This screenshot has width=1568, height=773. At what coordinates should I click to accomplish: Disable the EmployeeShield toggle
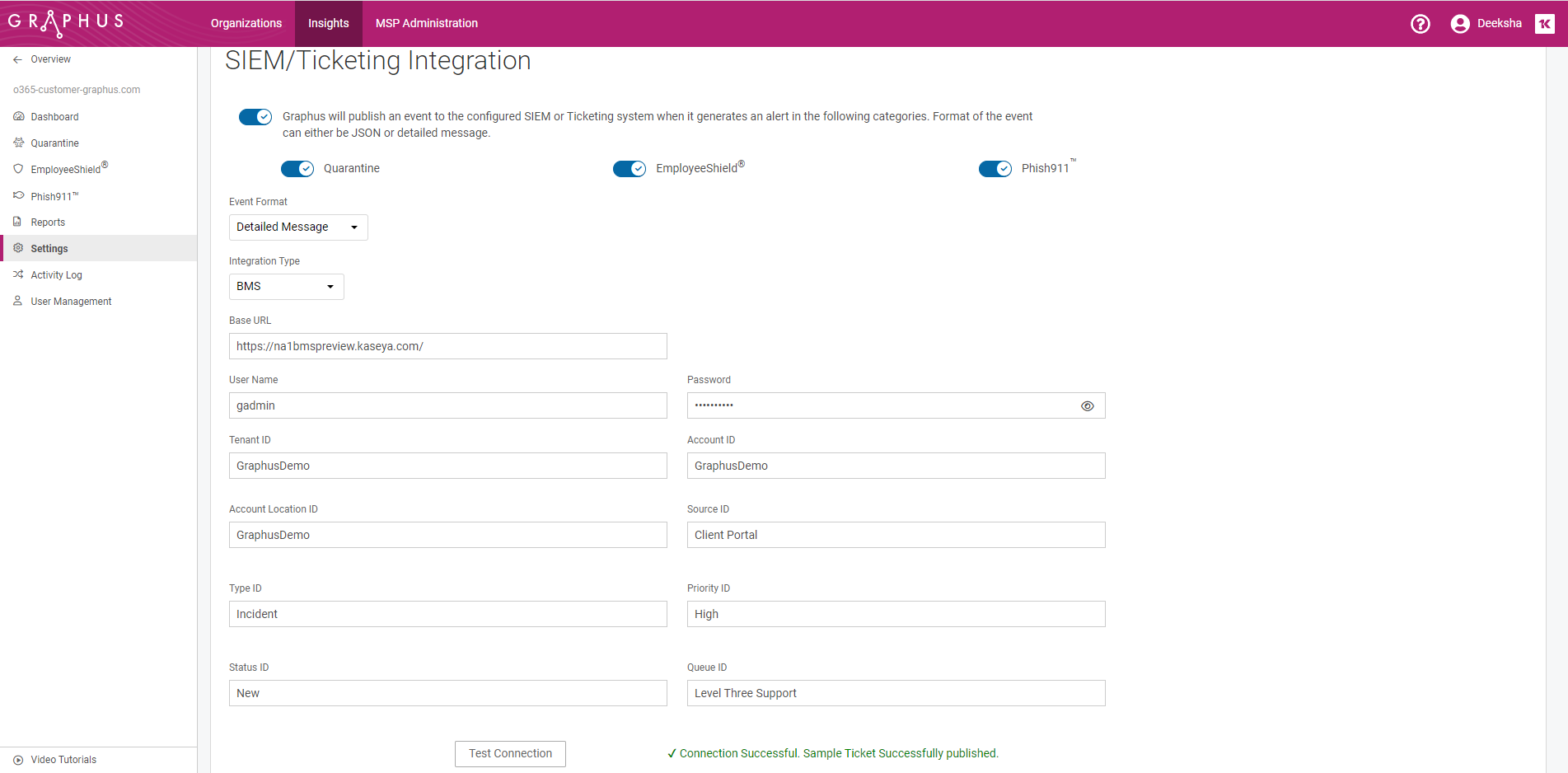630,168
